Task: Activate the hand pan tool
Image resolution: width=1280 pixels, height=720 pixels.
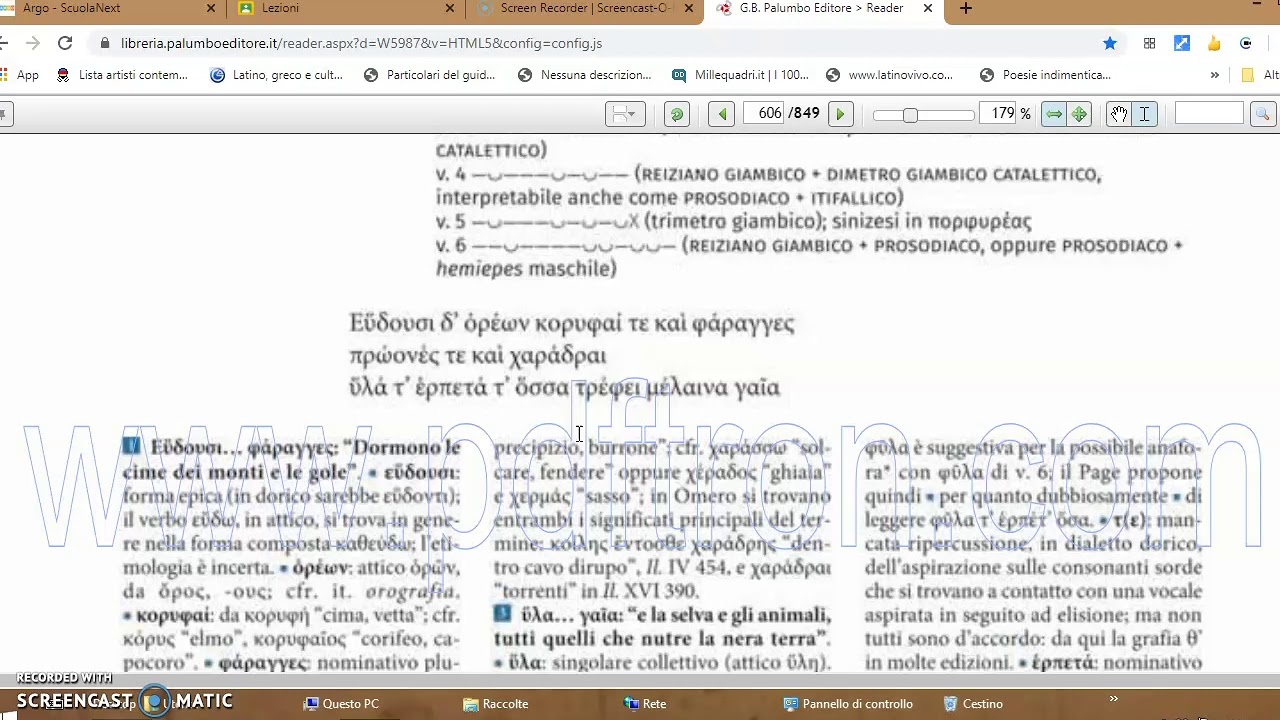Action: 1119,114
